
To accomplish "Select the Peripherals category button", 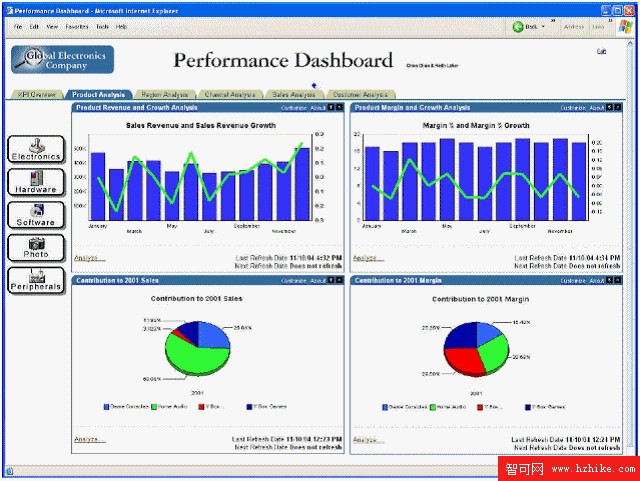I will [36, 280].
